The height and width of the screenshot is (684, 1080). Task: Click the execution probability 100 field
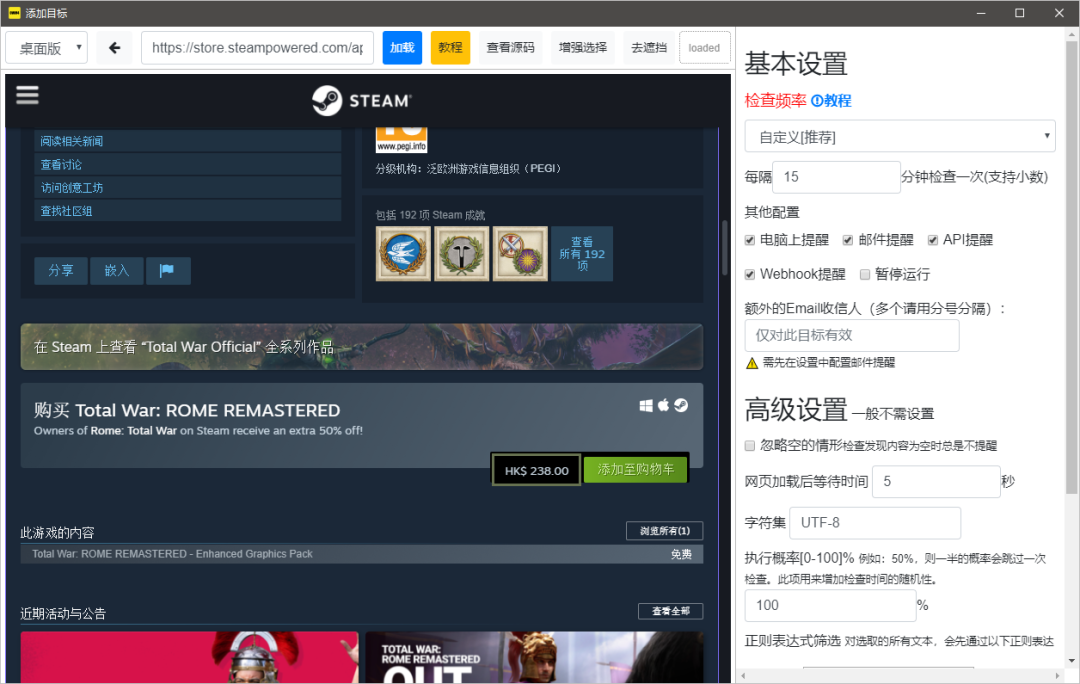[830, 605]
